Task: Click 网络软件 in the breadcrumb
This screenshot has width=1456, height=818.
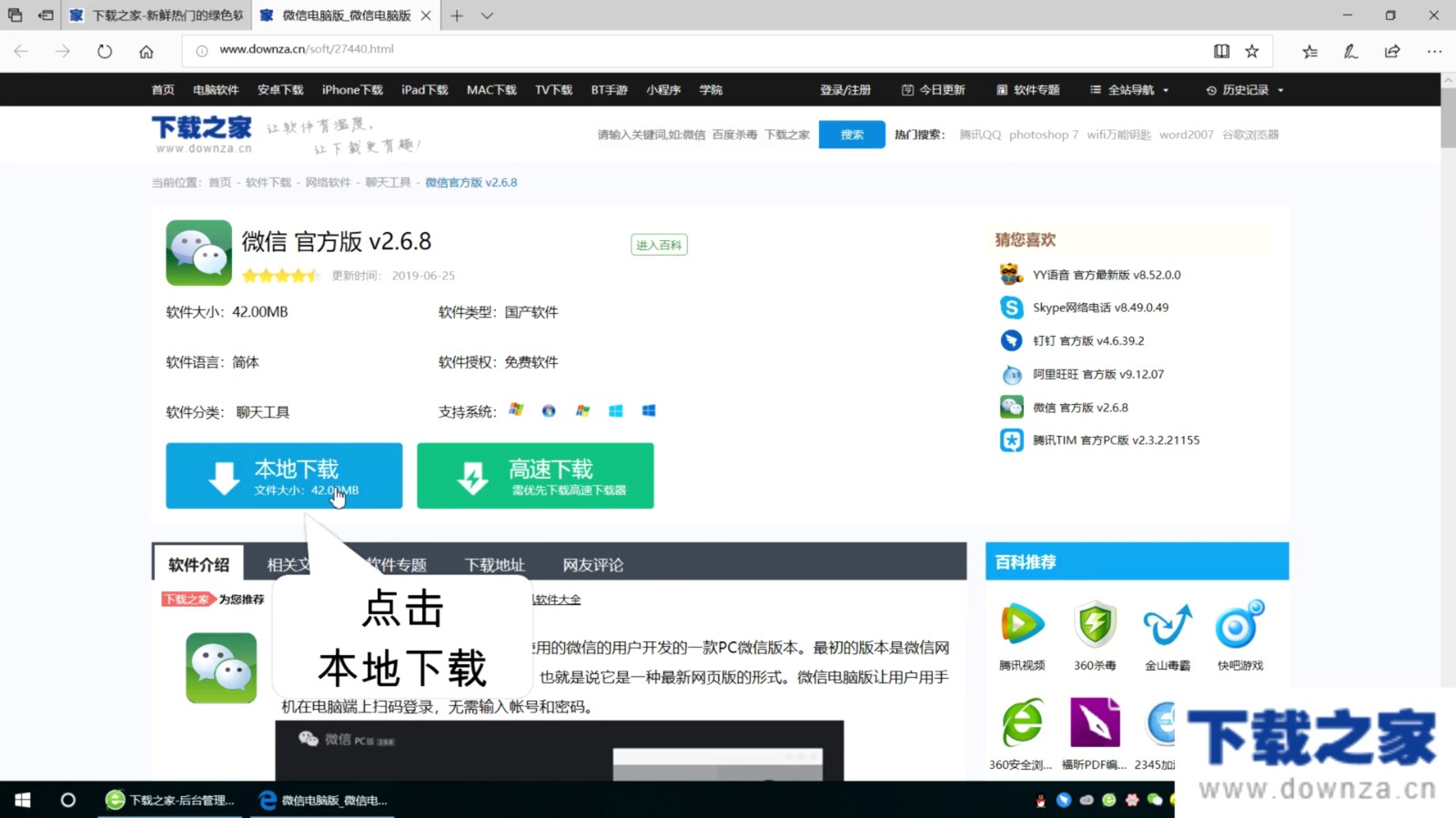Action: [x=328, y=183]
